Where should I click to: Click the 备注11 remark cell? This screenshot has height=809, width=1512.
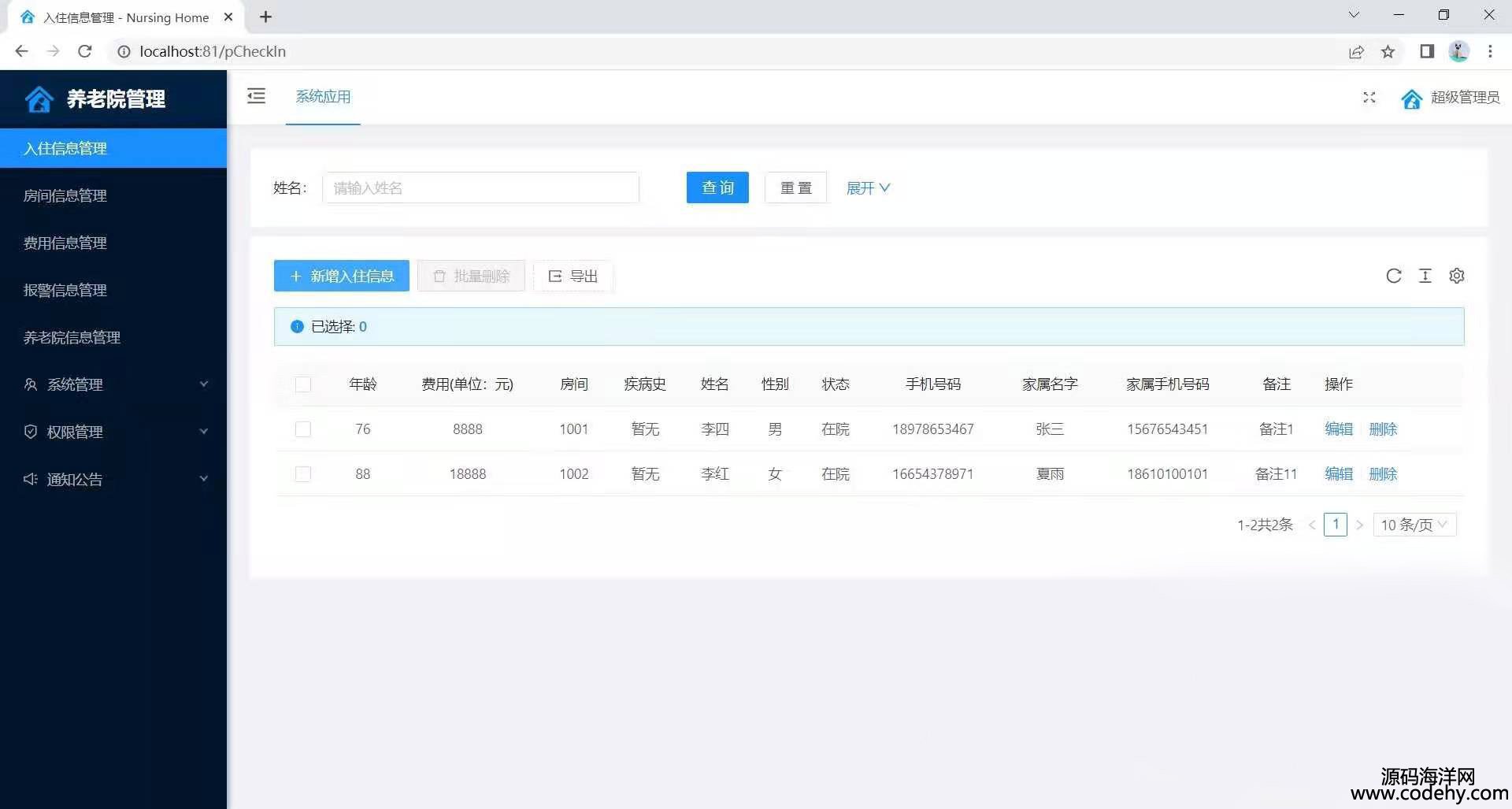click(x=1276, y=474)
